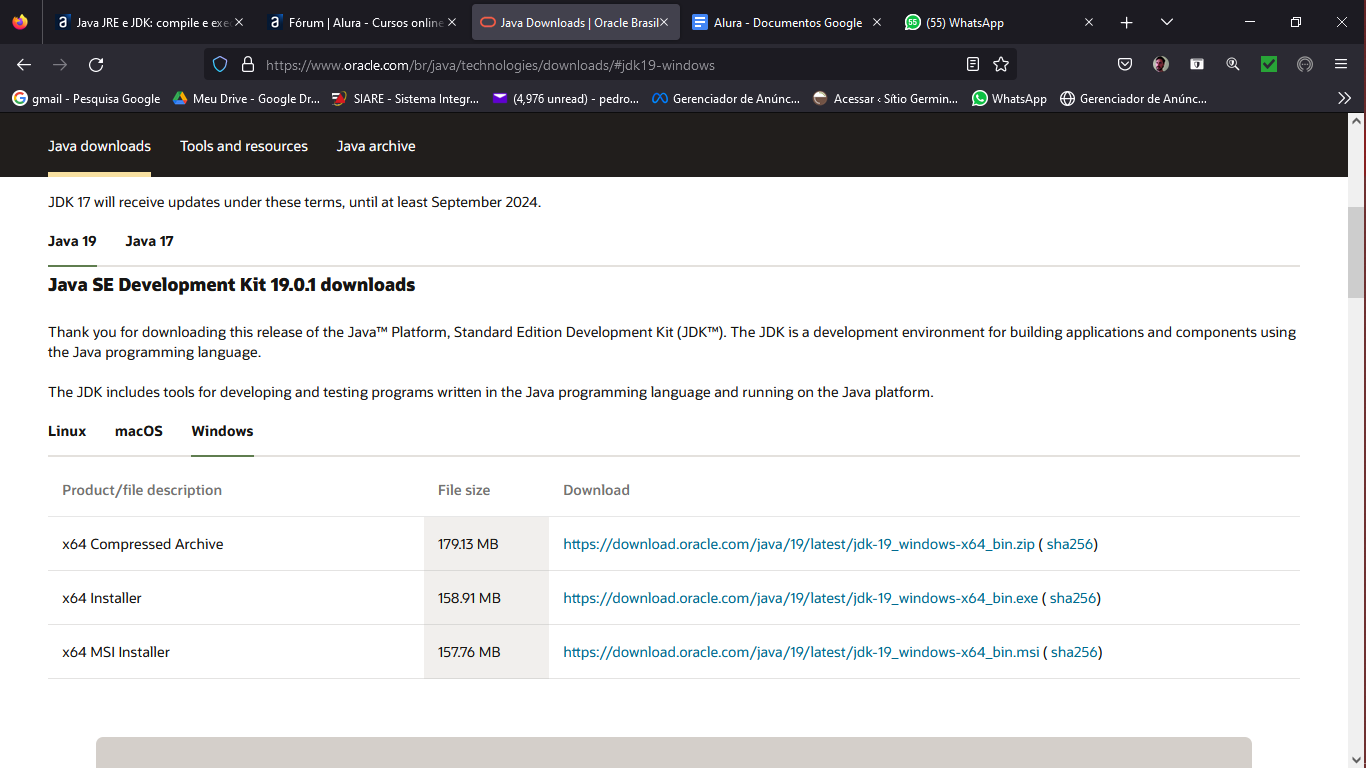The image size is (1366, 768).
Task: Open Firefox View button
Action: click(20, 22)
